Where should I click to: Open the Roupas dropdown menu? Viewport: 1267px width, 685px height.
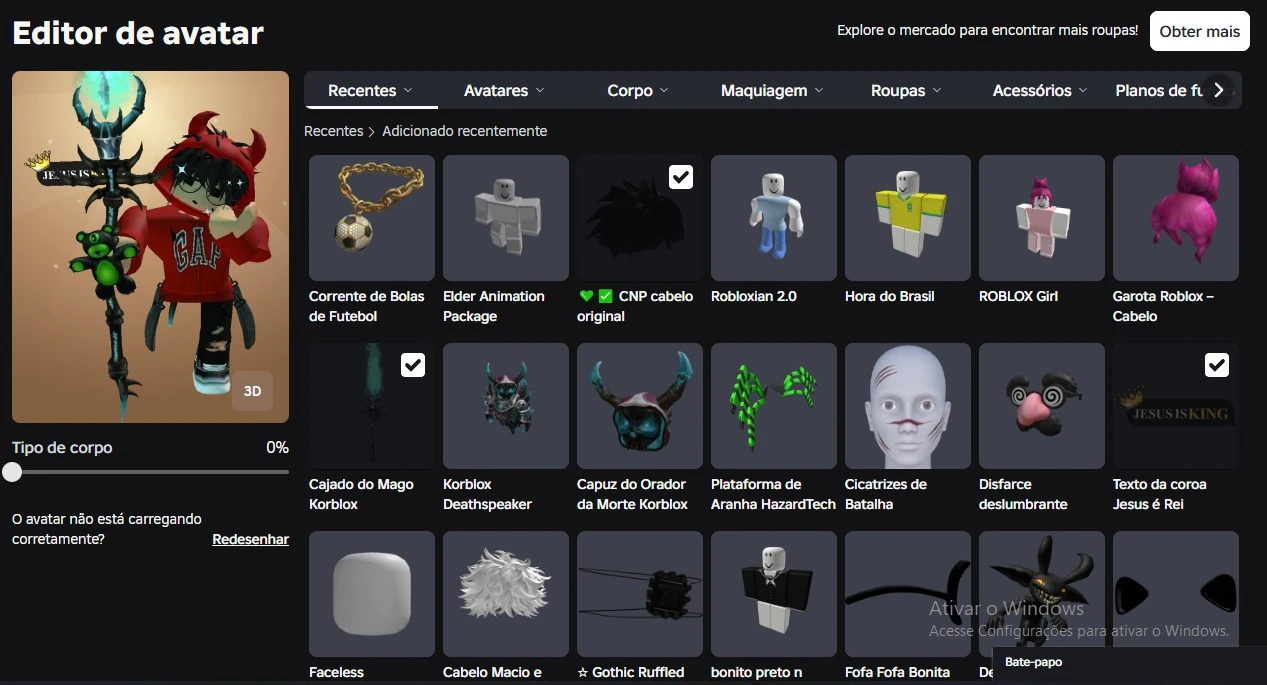906,90
